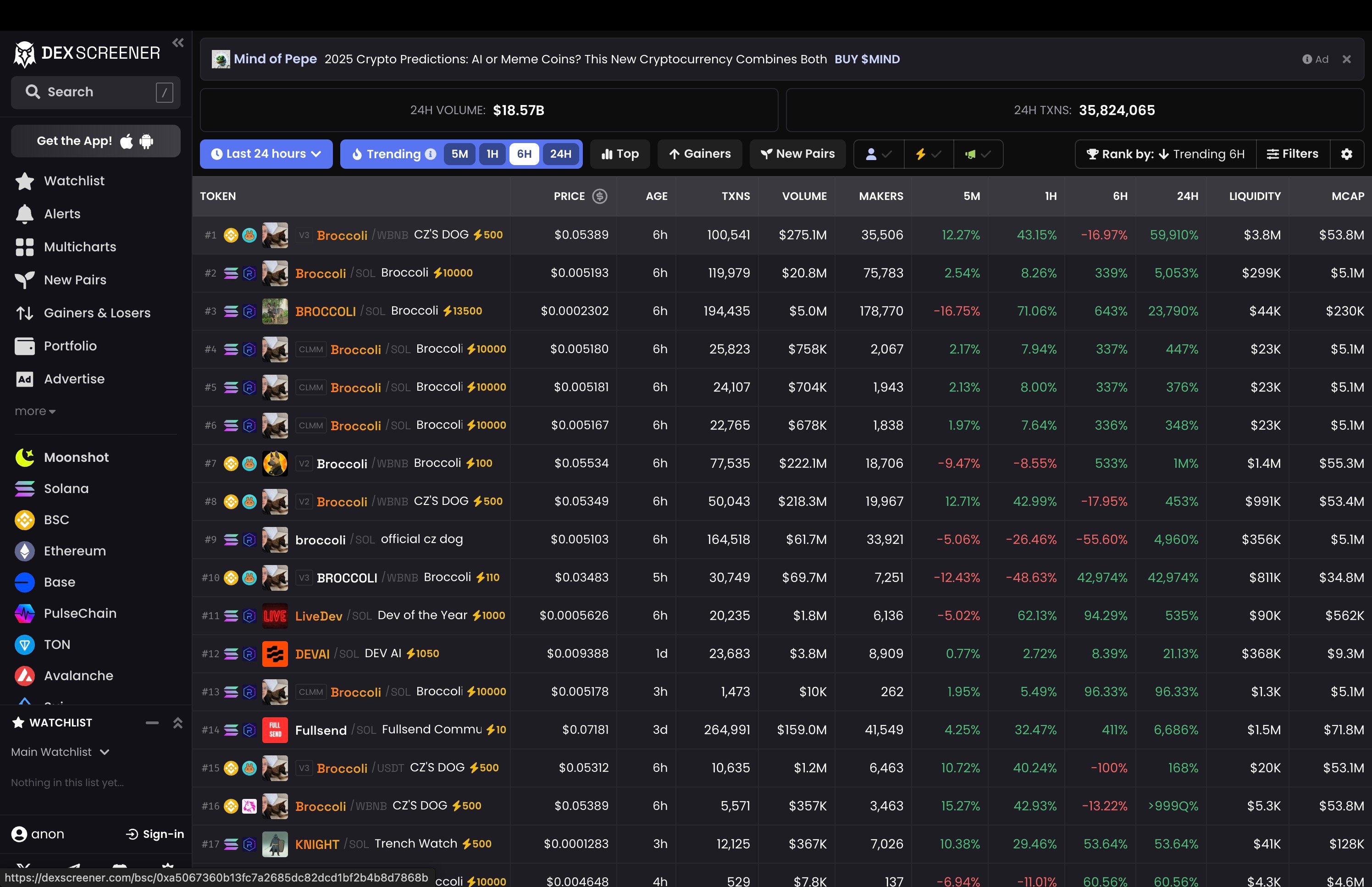Image resolution: width=1372 pixels, height=887 pixels.
Task: Open #17 KNIGHT Trench Watch row
Action: [782, 844]
